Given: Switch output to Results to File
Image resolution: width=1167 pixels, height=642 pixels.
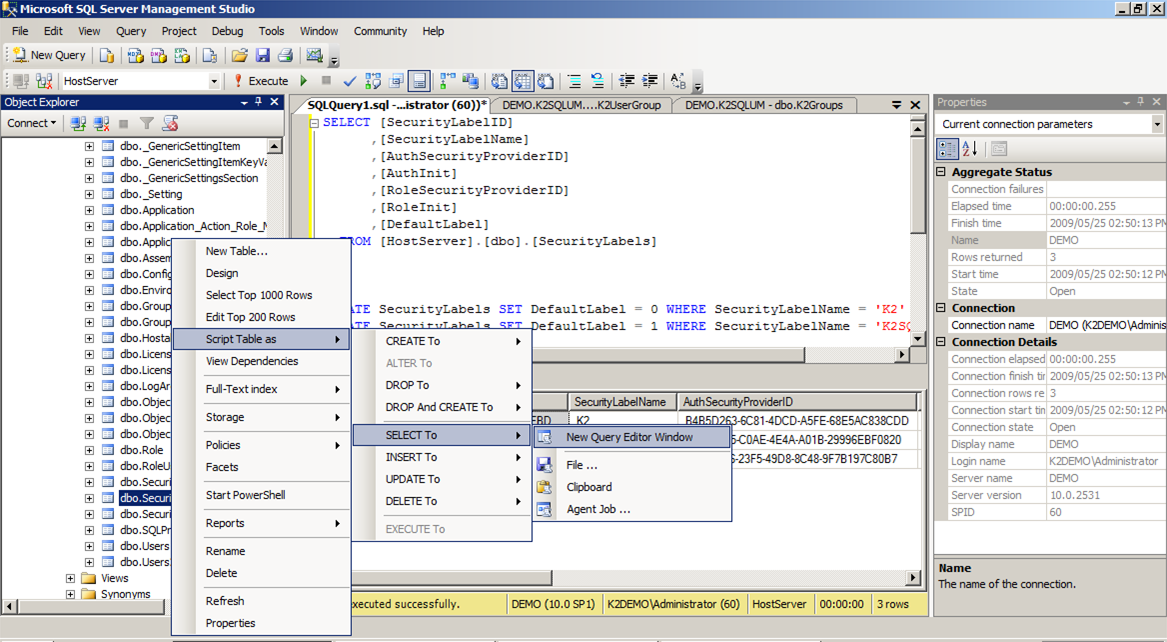Looking at the screenshot, I should pyautogui.click(x=546, y=80).
